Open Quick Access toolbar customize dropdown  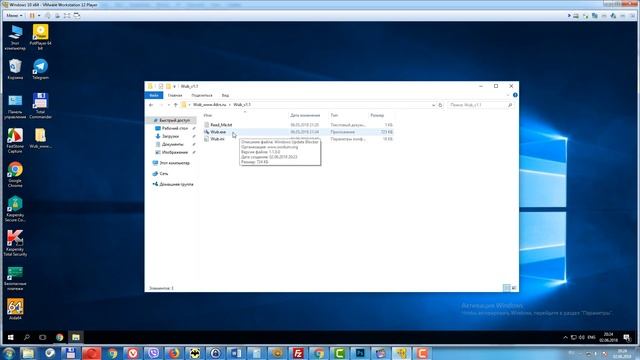[174, 87]
